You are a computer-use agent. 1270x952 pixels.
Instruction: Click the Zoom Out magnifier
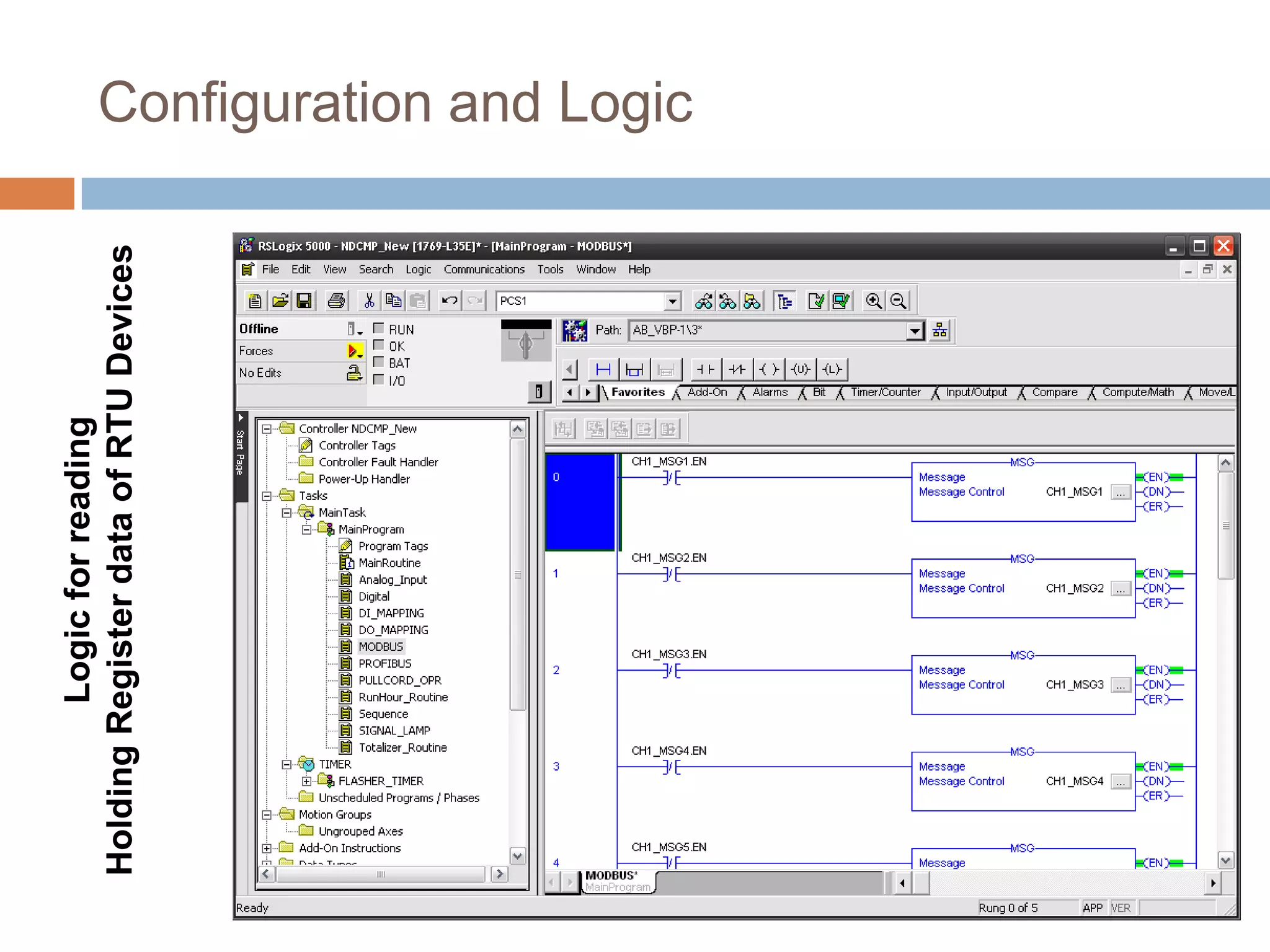(898, 301)
